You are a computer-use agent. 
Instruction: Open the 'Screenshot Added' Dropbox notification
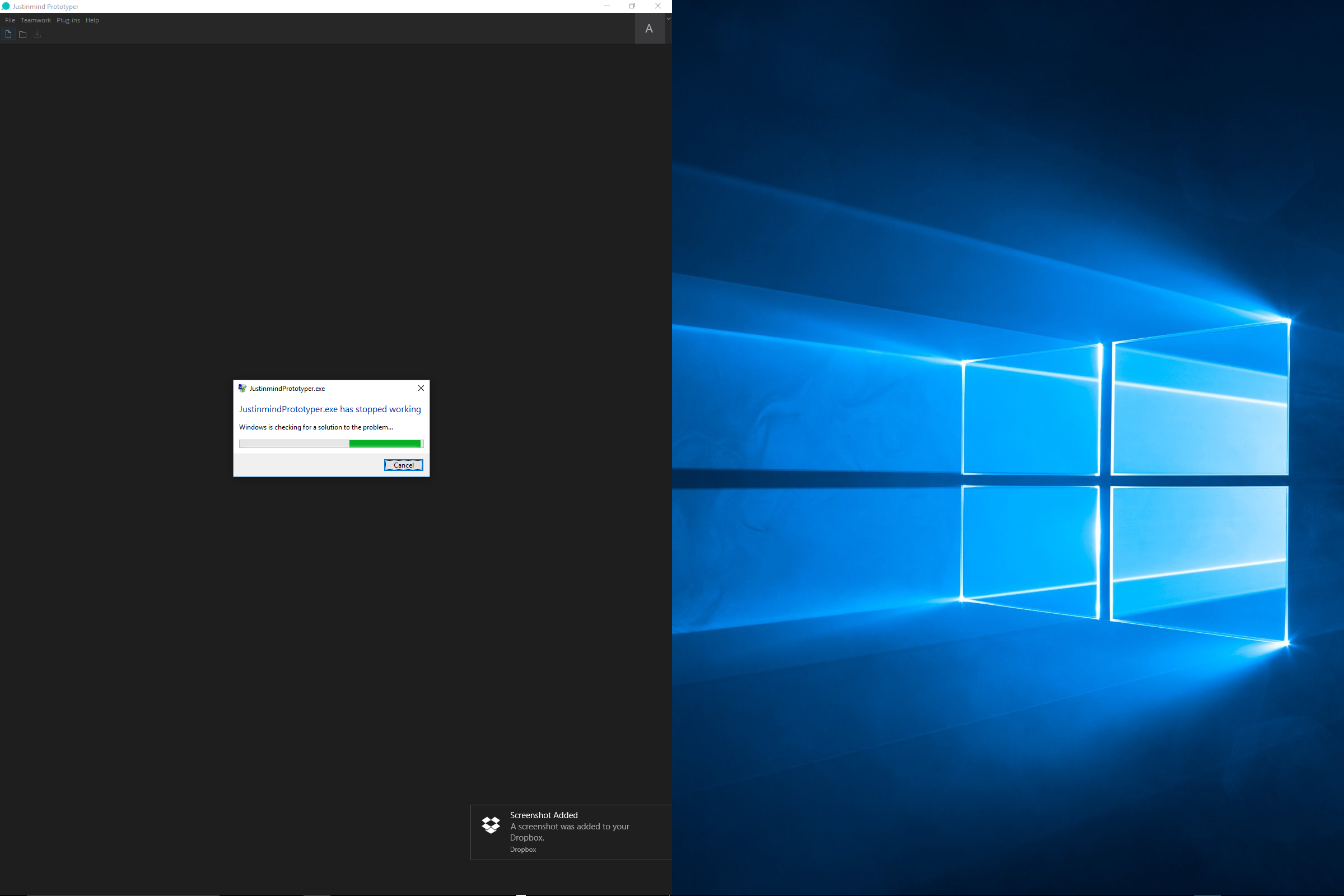click(x=571, y=832)
